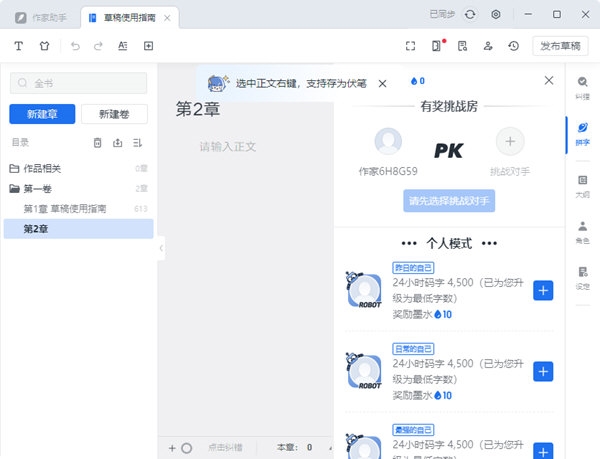Select the 拼字 sidebar tool

tap(582, 133)
